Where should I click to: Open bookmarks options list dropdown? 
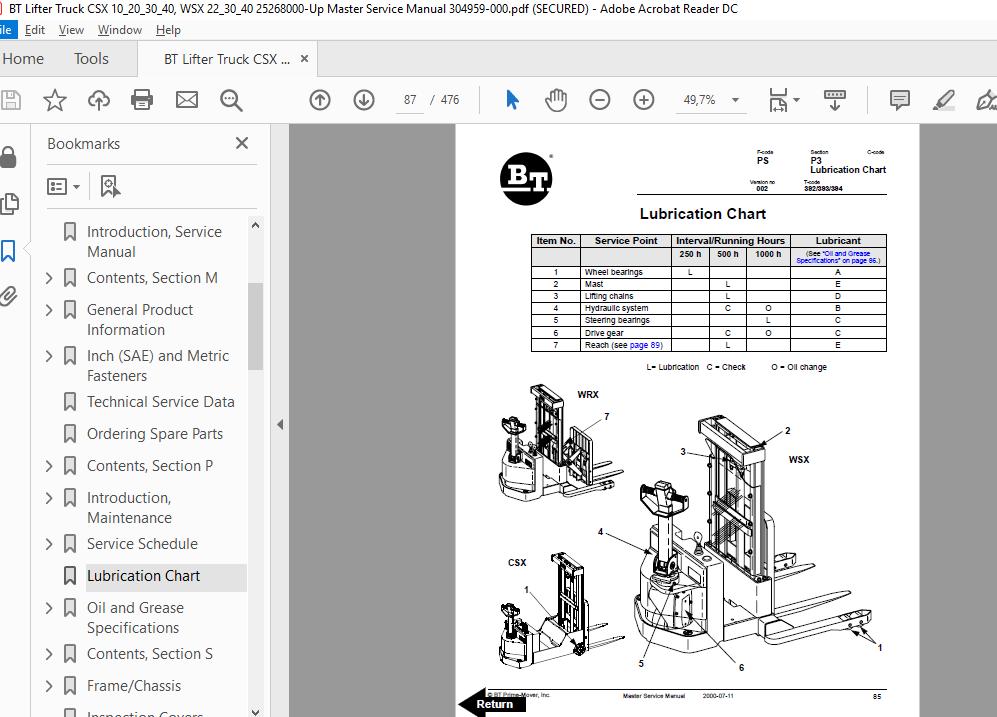(64, 186)
